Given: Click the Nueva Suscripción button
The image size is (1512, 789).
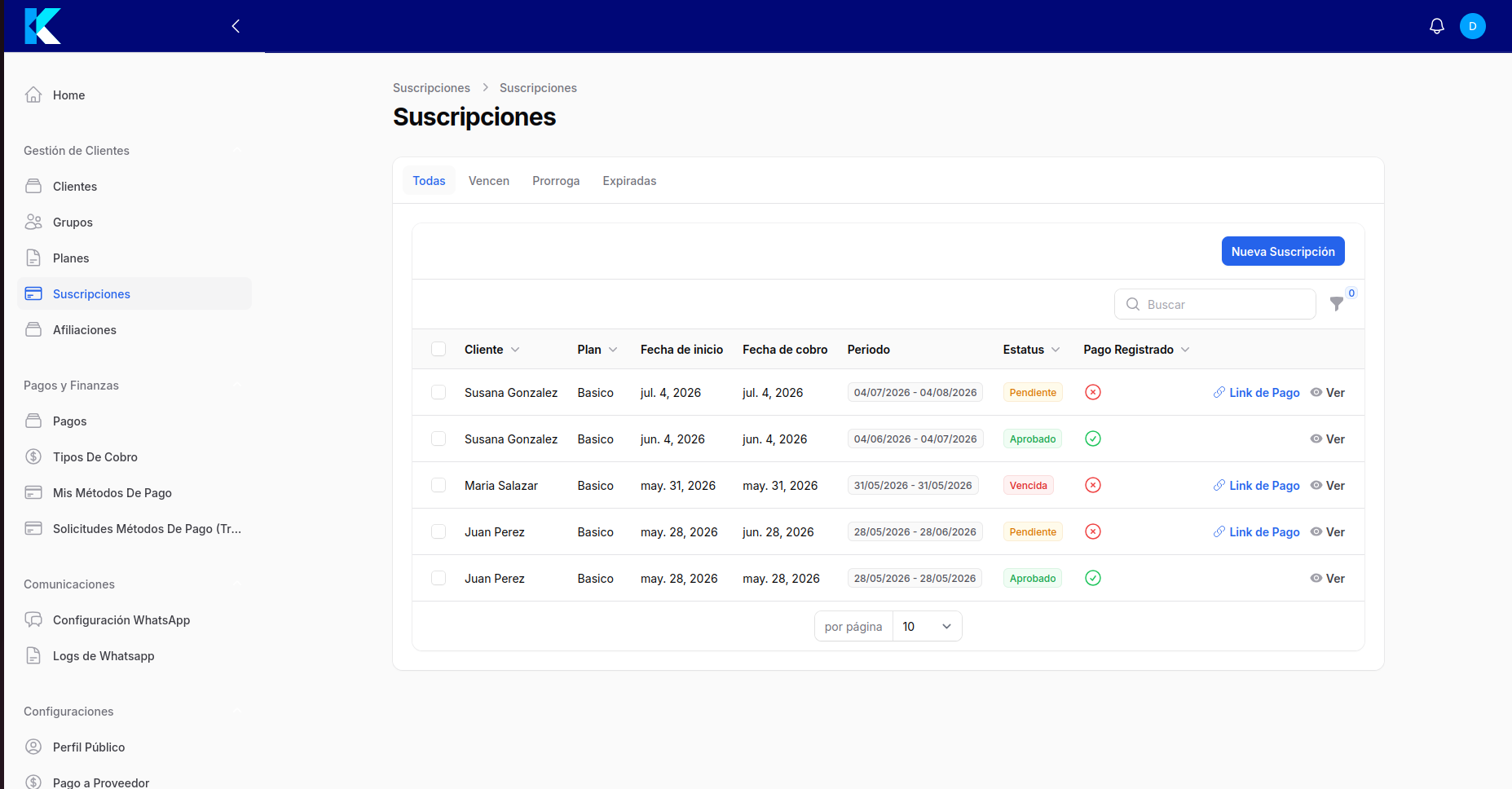Looking at the screenshot, I should [1283, 251].
